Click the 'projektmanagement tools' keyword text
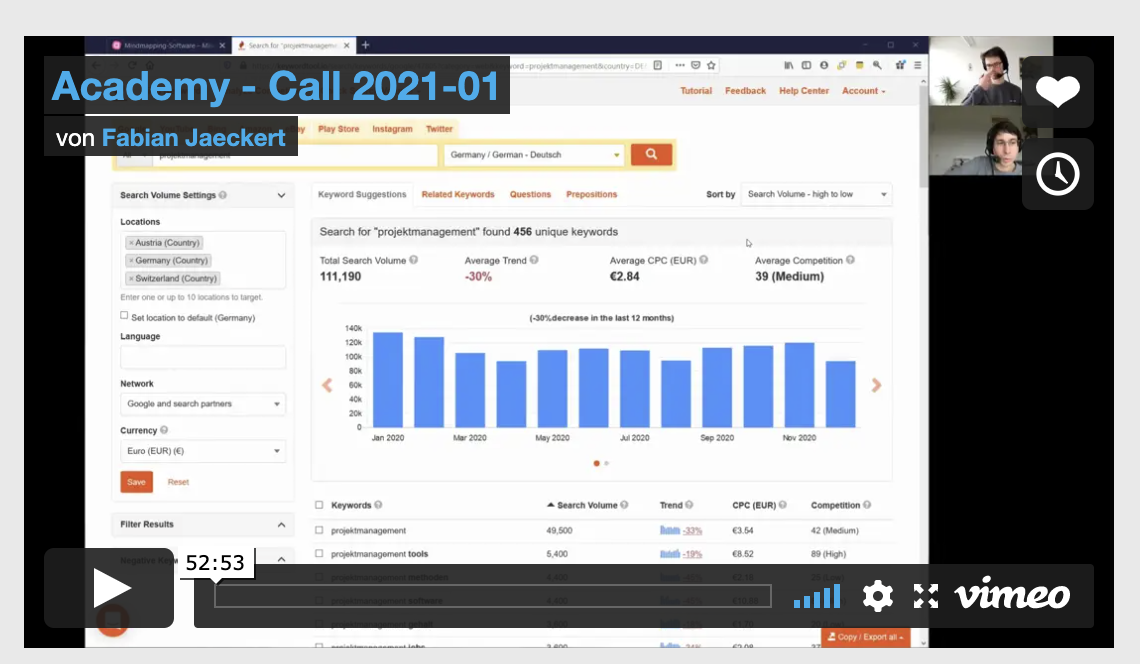1140x664 pixels. [380, 554]
